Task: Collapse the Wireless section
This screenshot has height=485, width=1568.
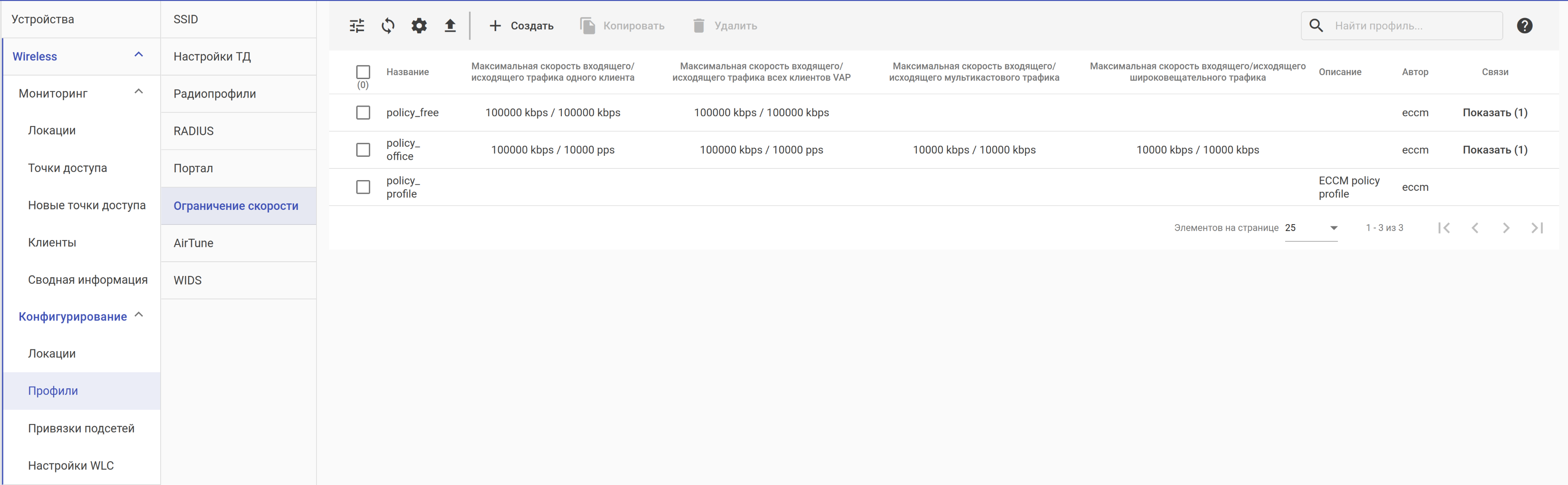Action: [x=138, y=55]
